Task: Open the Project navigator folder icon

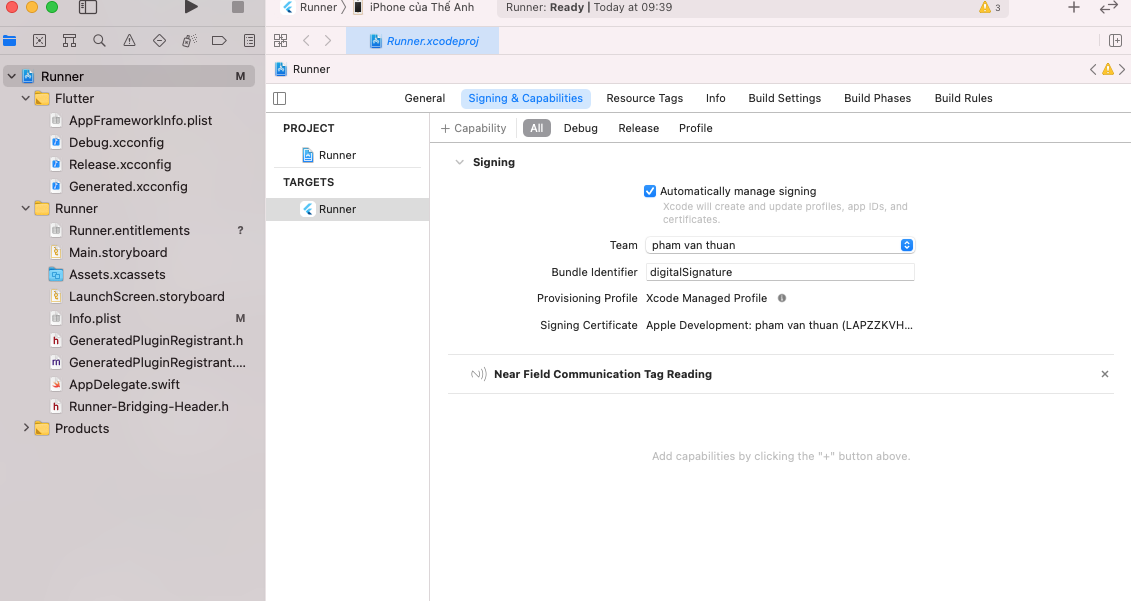Action: coord(12,40)
